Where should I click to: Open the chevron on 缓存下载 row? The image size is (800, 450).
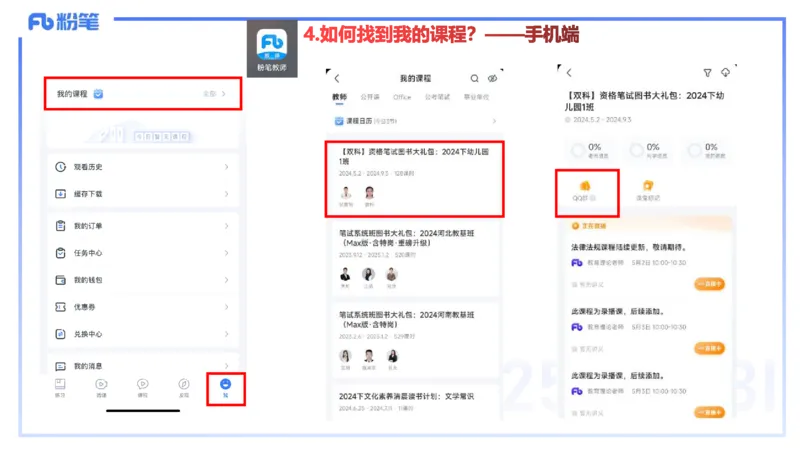(x=227, y=194)
